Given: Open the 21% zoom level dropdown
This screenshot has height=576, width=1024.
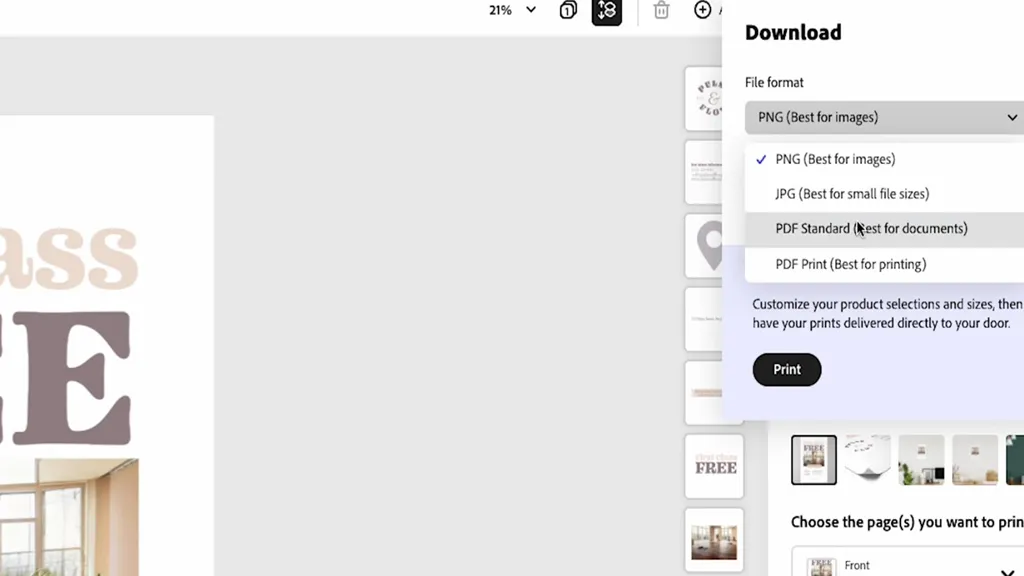Looking at the screenshot, I should (x=513, y=10).
